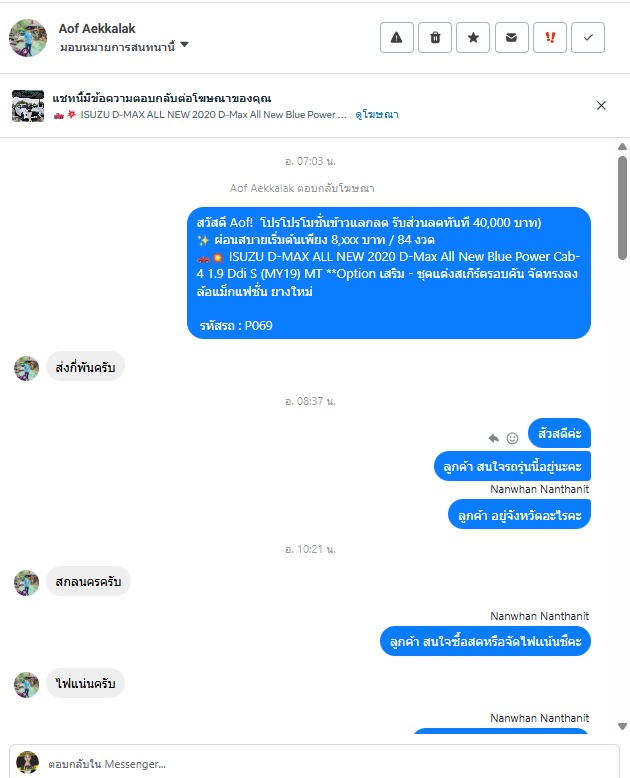Mark conversation as spam with warning icon
This screenshot has width=630, height=778.
click(396, 37)
